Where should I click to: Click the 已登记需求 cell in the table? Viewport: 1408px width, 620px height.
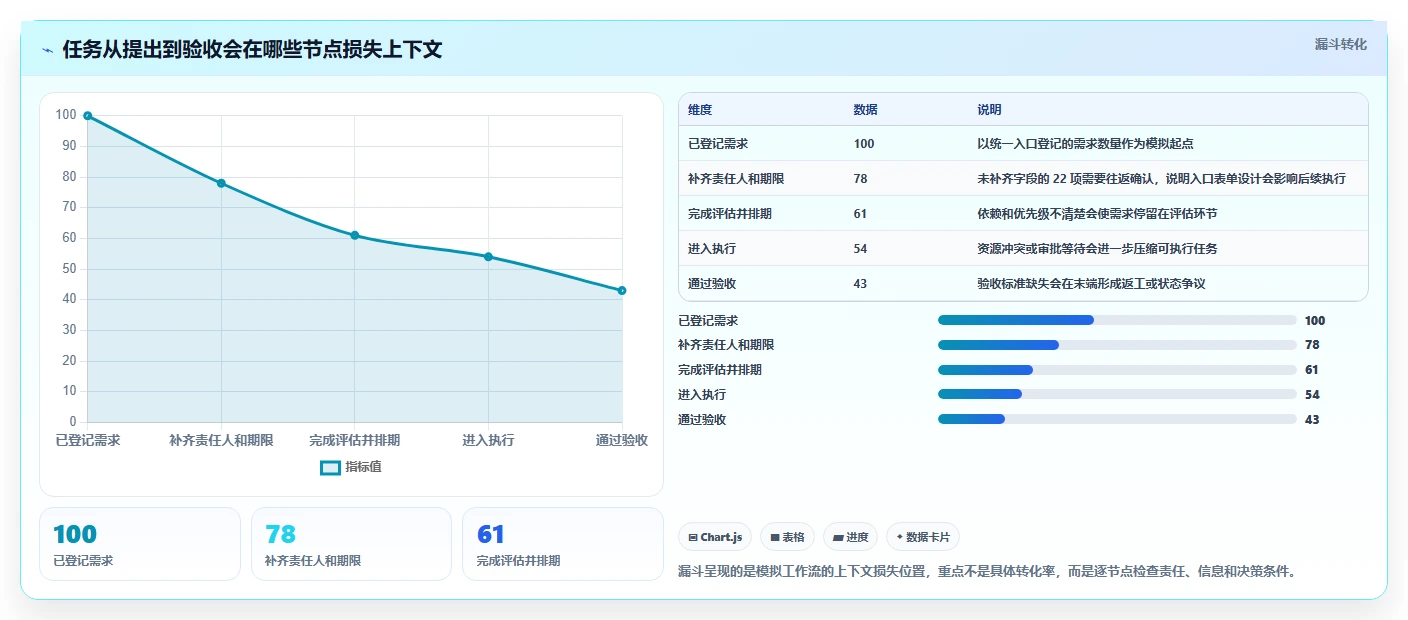click(718, 144)
